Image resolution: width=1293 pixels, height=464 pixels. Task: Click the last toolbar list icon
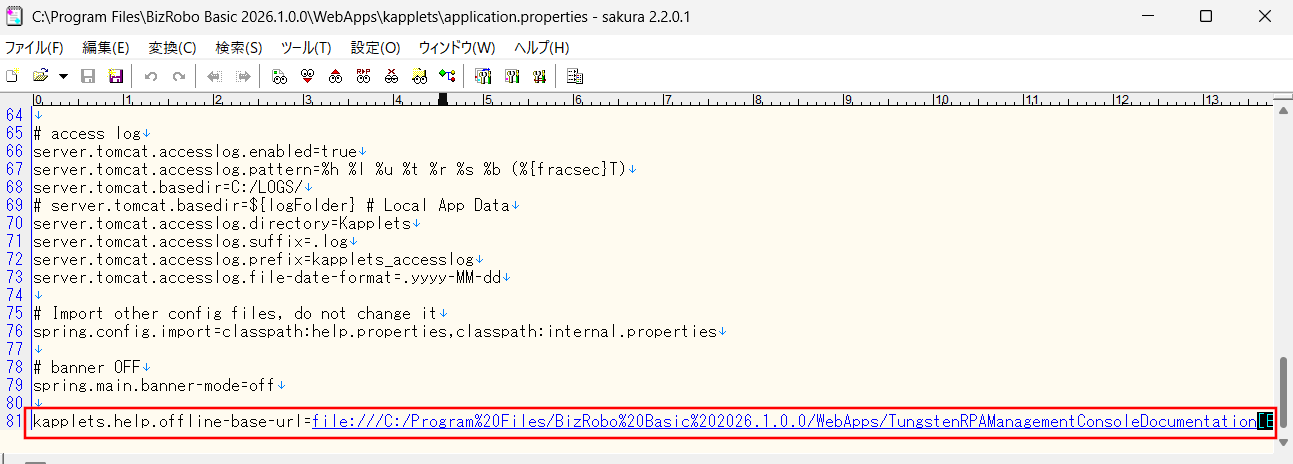(x=575, y=76)
